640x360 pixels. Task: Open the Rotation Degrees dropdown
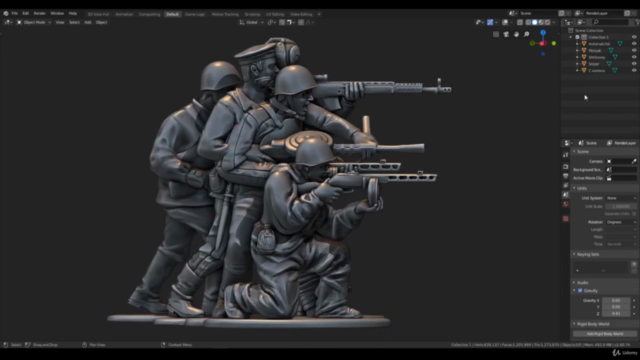pyautogui.click(x=621, y=222)
